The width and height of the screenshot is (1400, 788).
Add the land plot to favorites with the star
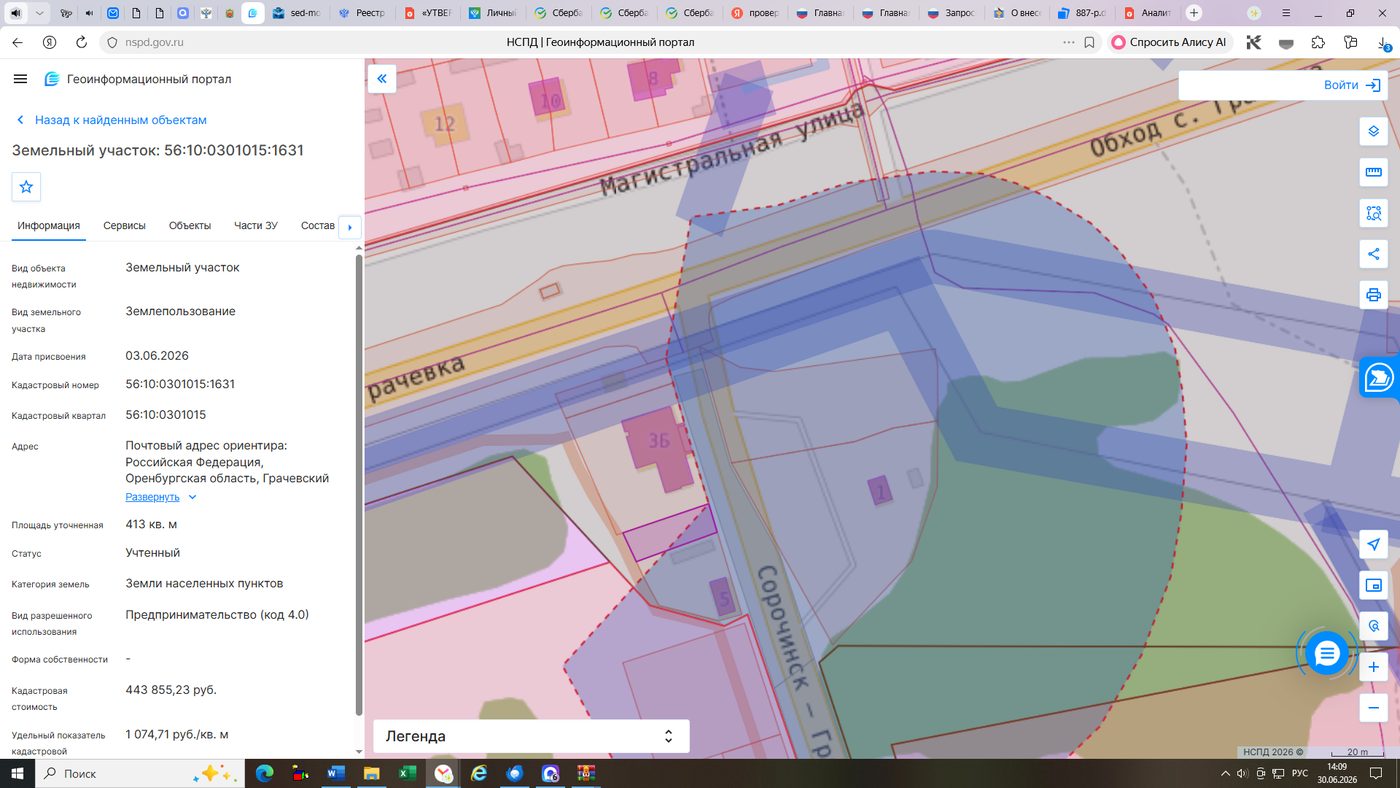pyautogui.click(x=26, y=187)
